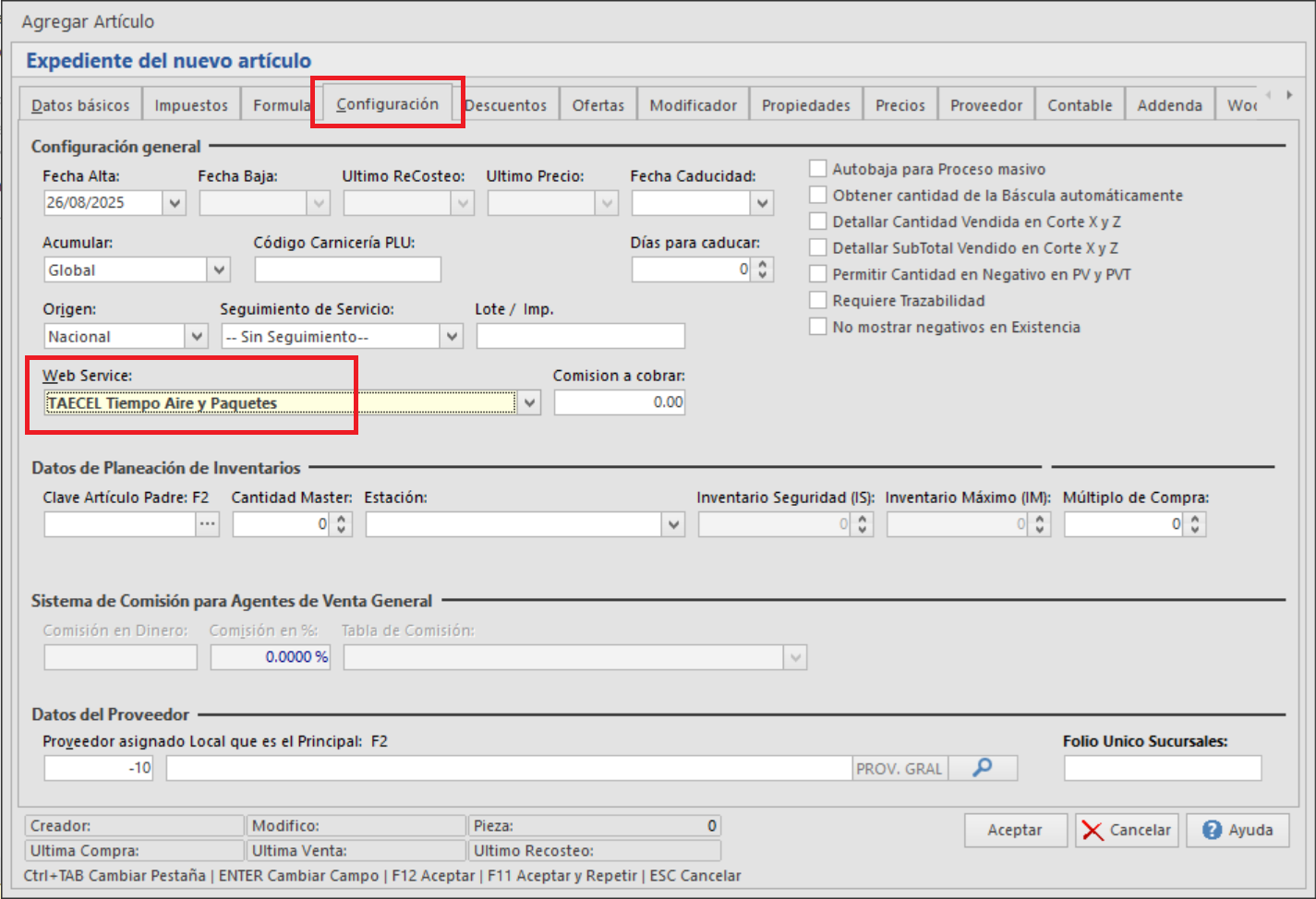Enable Autobaja para Proceso masivo
The width and height of the screenshot is (1316, 899).
pyautogui.click(x=817, y=169)
